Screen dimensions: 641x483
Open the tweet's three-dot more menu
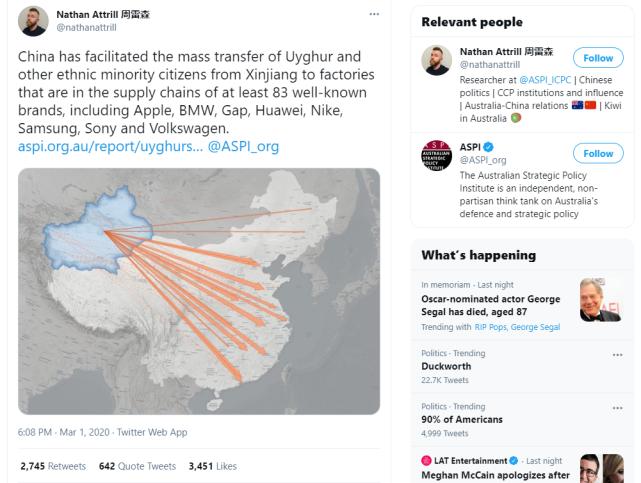click(x=374, y=13)
